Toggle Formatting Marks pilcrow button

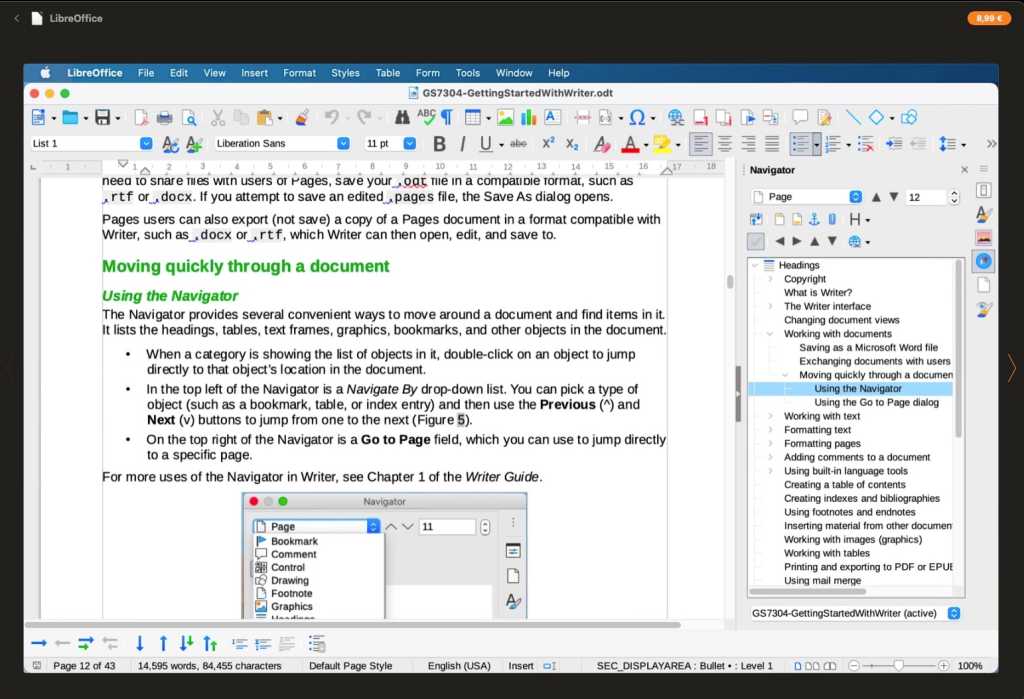447,118
